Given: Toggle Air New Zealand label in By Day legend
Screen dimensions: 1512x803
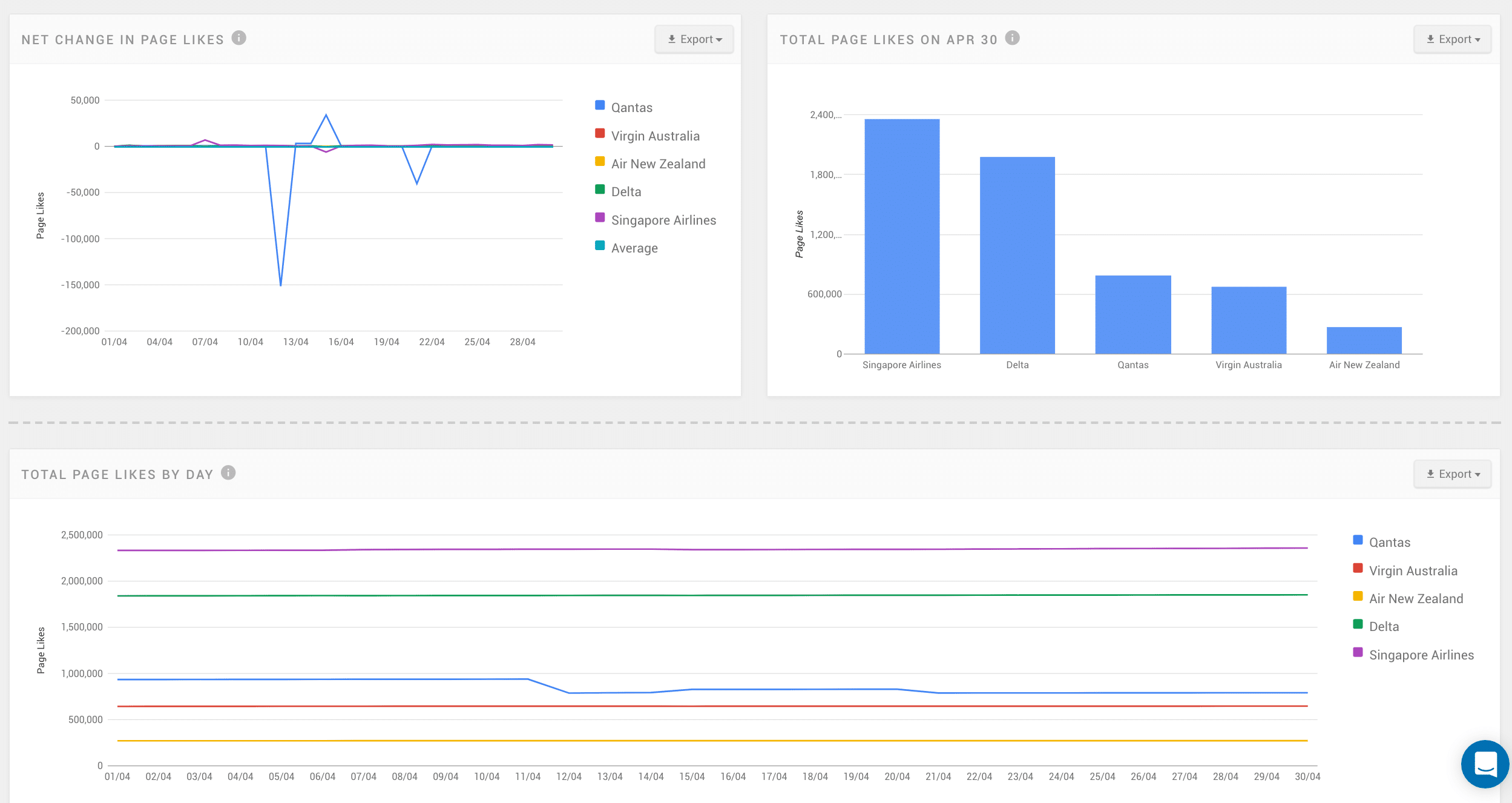Looking at the screenshot, I should point(1416,599).
